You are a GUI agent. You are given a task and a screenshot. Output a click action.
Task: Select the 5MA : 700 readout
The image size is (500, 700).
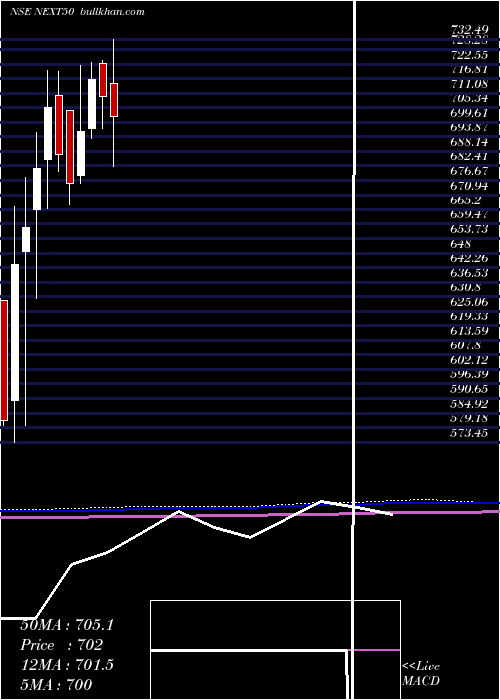[56, 684]
